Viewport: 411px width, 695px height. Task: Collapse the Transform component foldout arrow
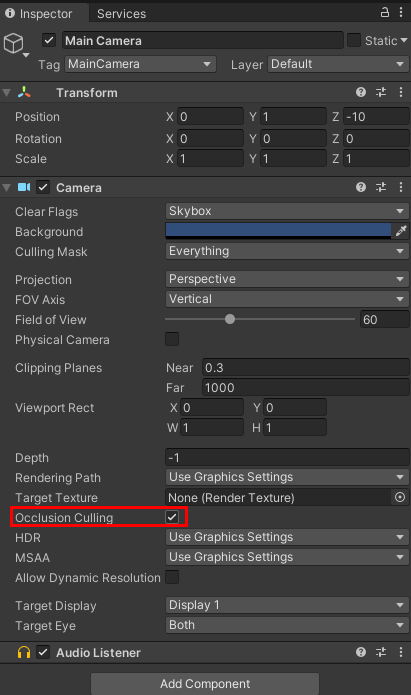click(x=7, y=93)
